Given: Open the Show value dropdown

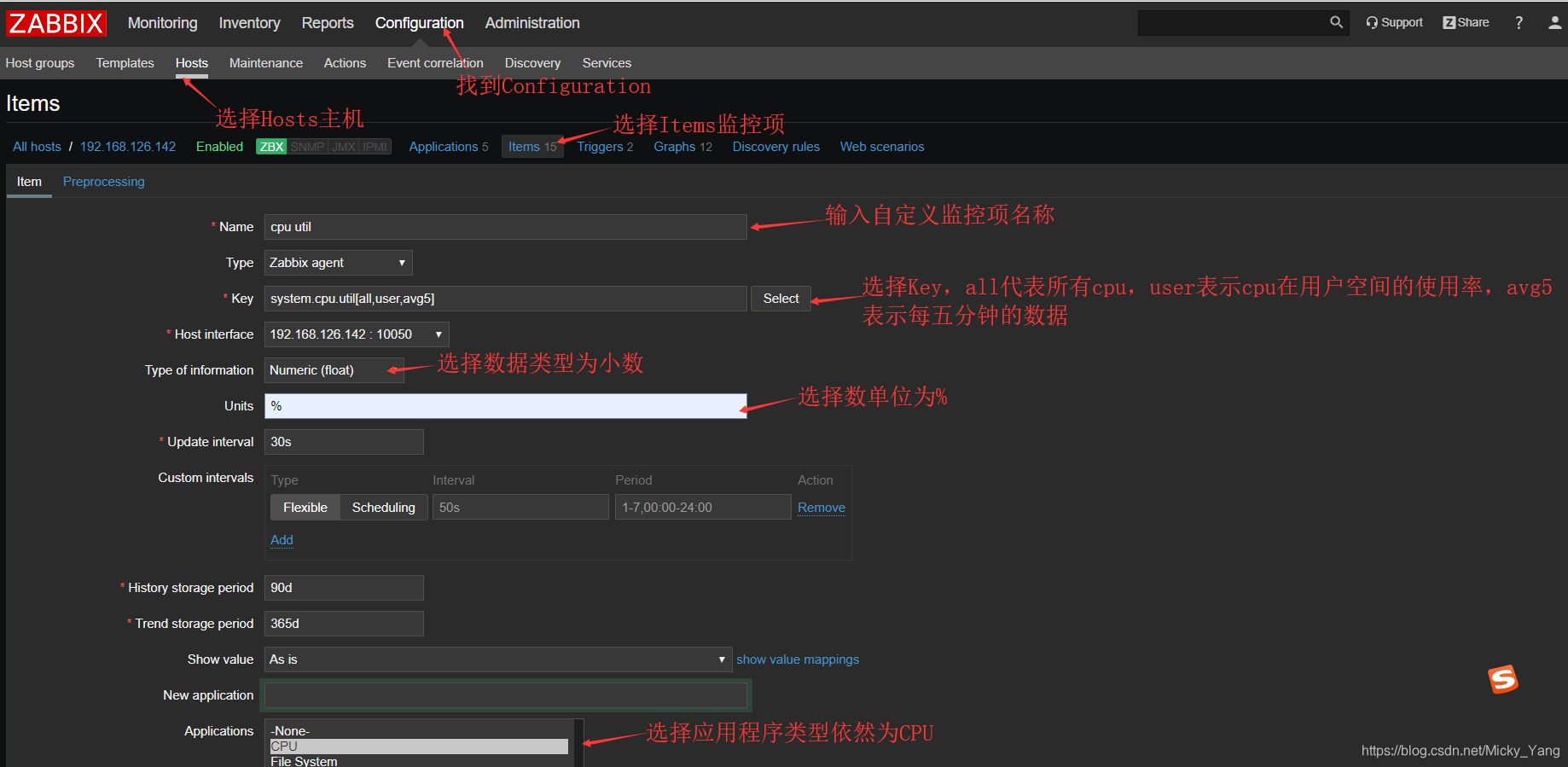Looking at the screenshot, I should [x=498, y=660].
